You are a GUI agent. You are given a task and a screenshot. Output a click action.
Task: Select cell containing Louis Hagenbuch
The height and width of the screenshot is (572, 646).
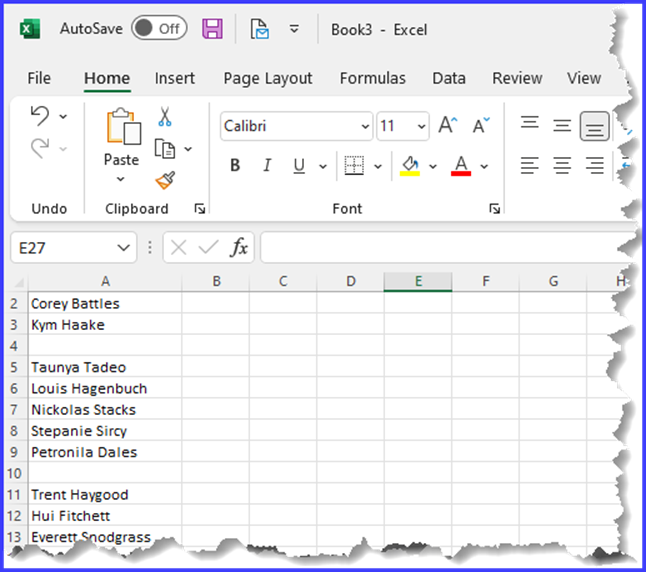click(x=90, y=388)
